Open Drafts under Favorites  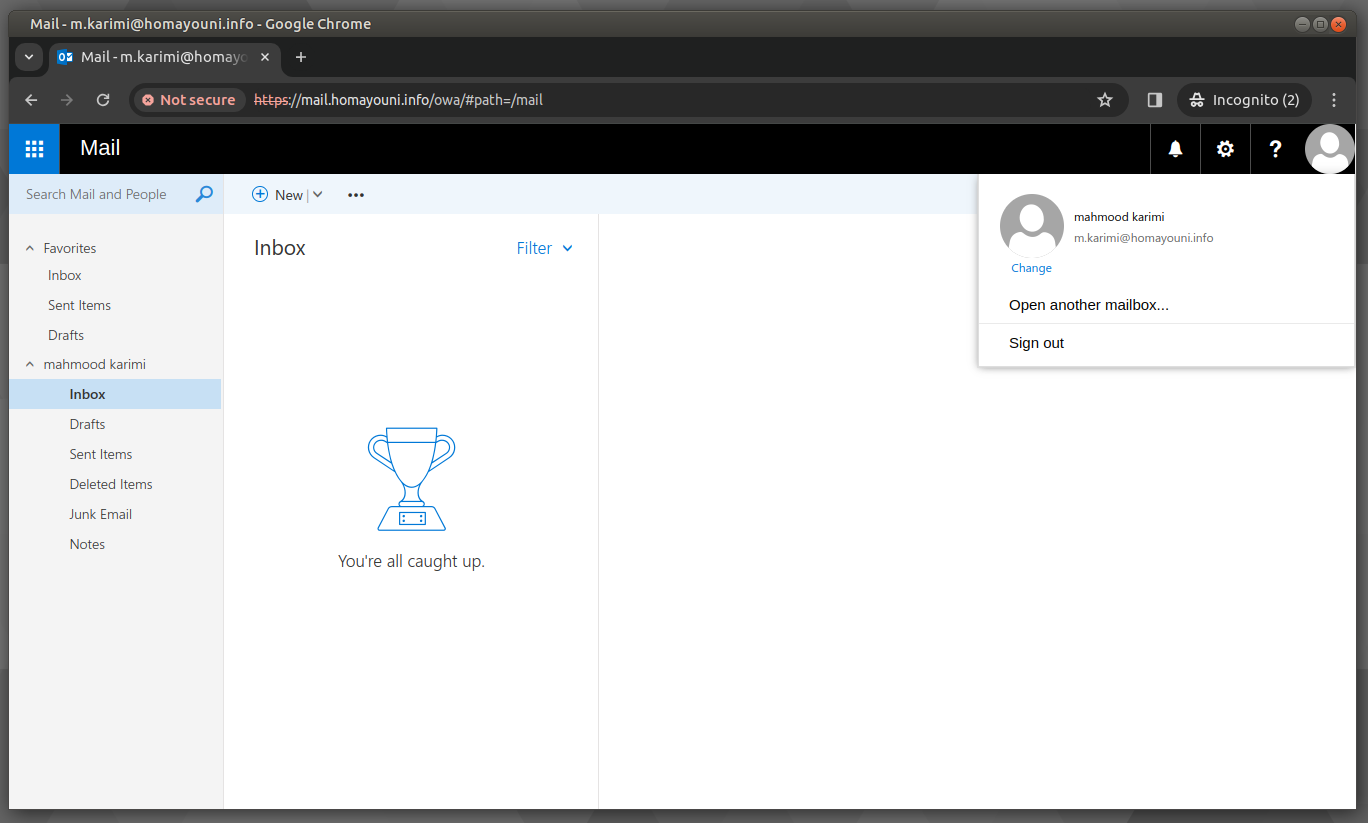point(66,335)
